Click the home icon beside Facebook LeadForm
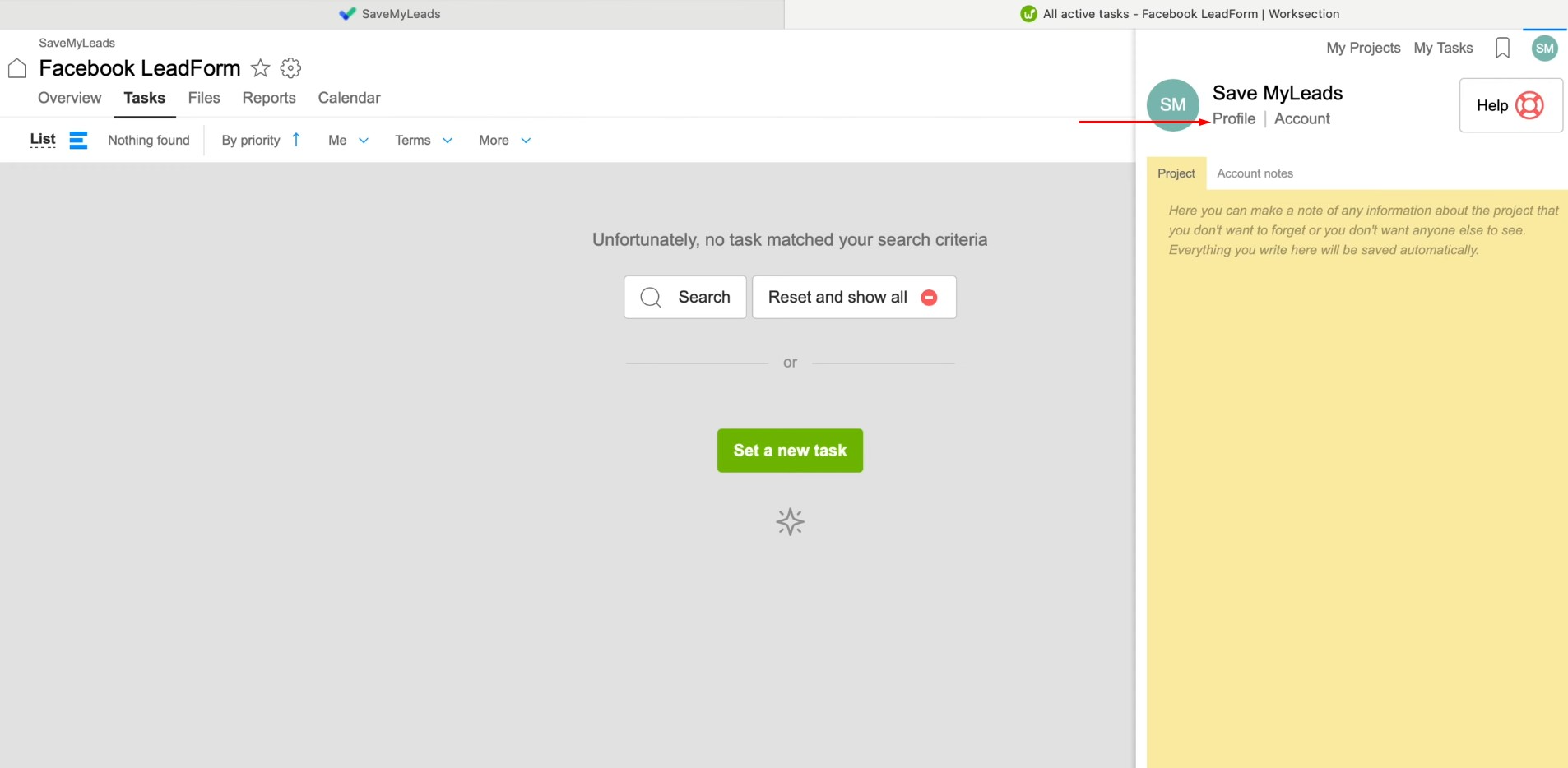Viewport: 1568px width, 768px height. tap(17, 68)
